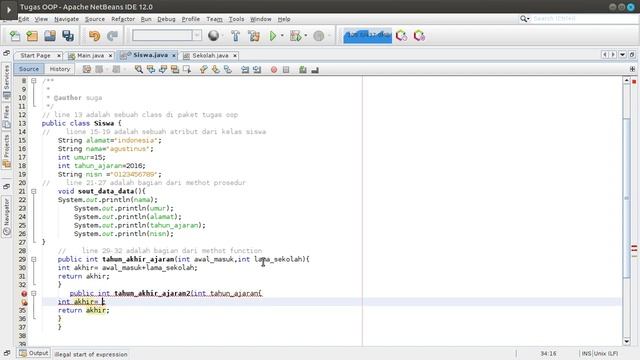Screen dimensions: 640x360
Task: Click the Previous Bookmark icon
Action: click(204, 69)
